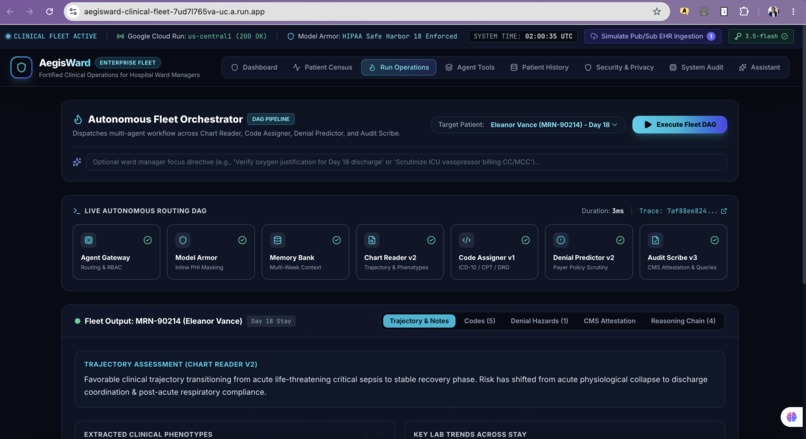The image size is (806, 439).
Task: Click the 3.5-flash model badge
Action: pos(761,36)
